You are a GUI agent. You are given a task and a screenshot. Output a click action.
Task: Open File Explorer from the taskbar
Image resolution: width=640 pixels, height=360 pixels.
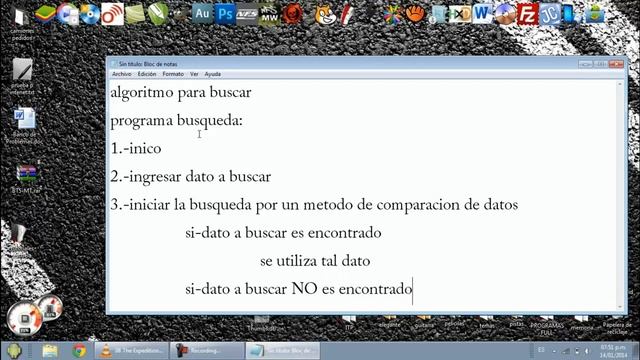coord(50,351)
